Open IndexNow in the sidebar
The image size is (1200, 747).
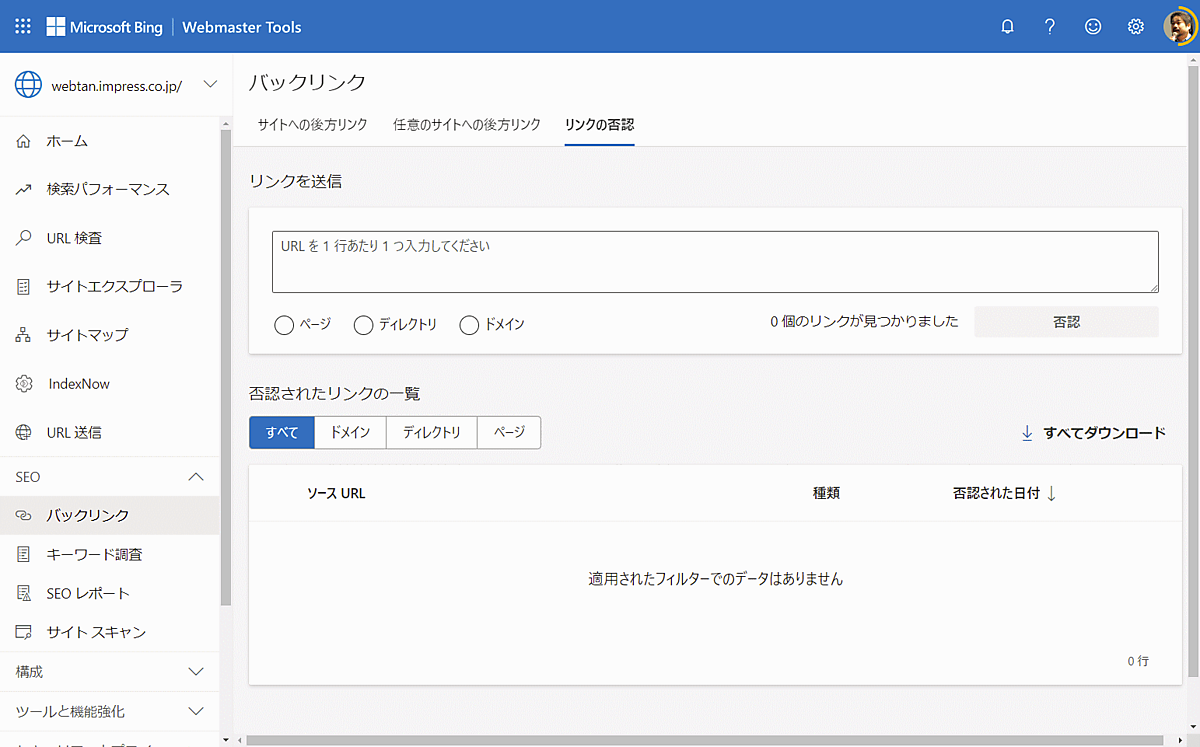click(x=78, y=384)
